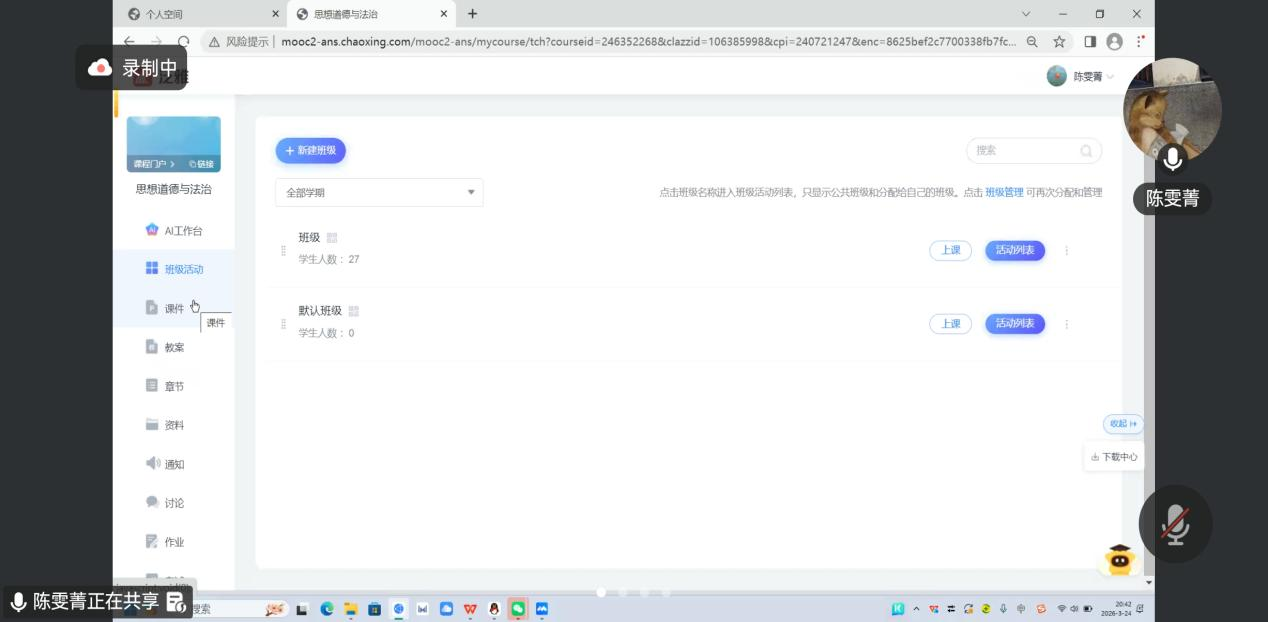The height and width of the screenshot is (622, 1268).
Task: Open the AI工作台 sidebar icon
Action: click(x=152, y=230)
